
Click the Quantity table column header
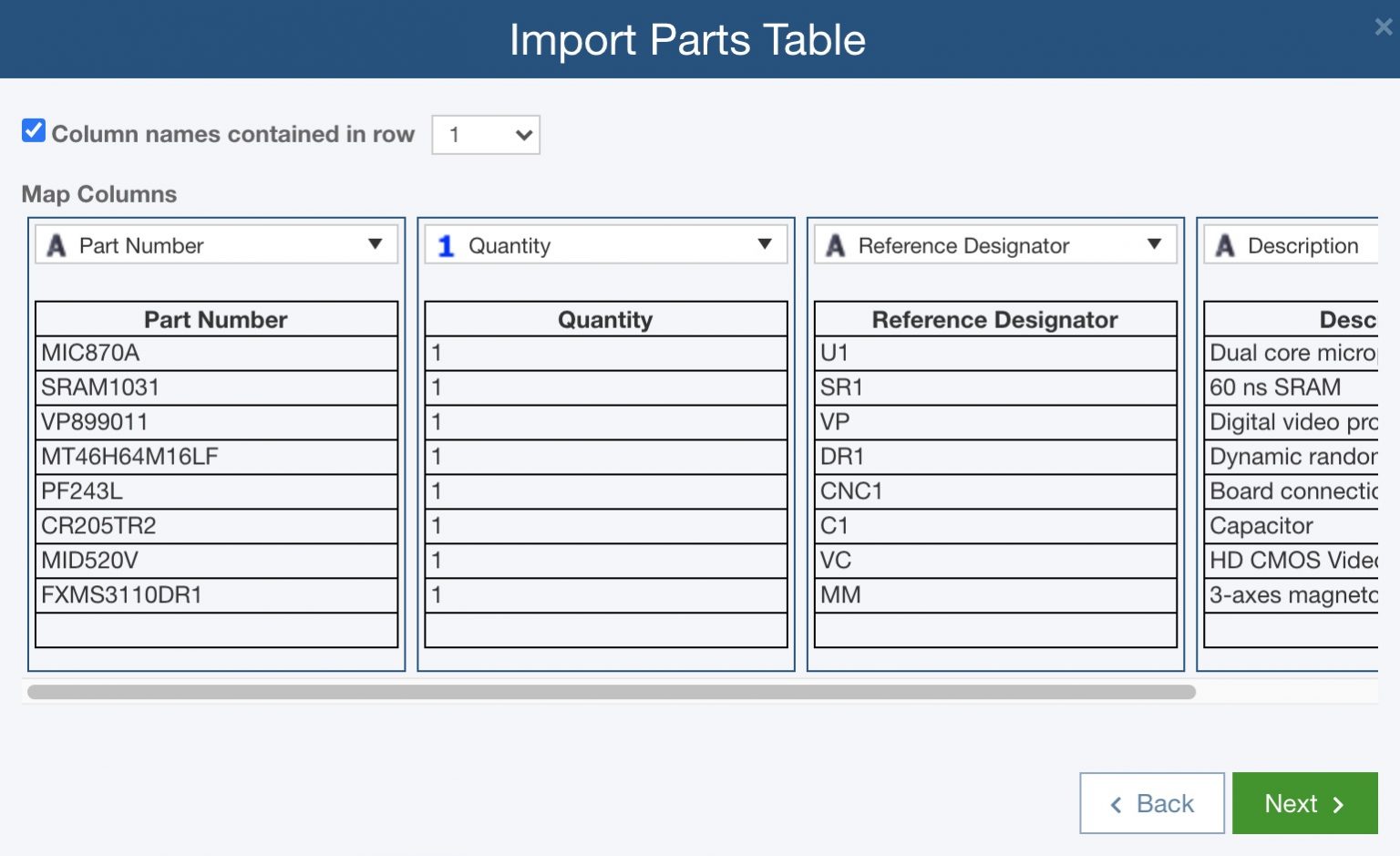click(x=606, y=319)
